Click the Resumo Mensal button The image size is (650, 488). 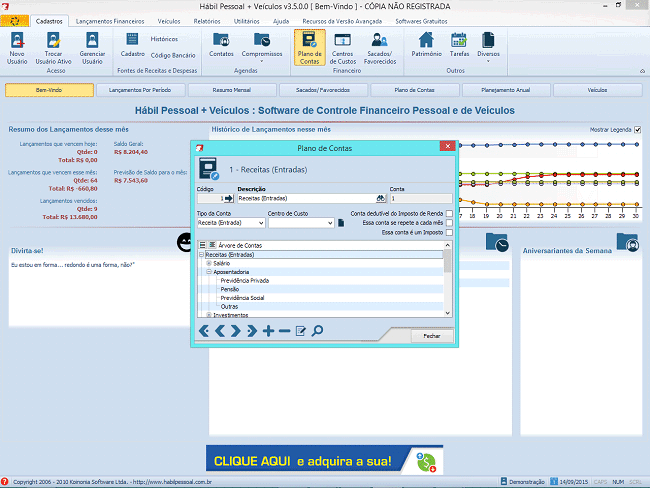232,90
